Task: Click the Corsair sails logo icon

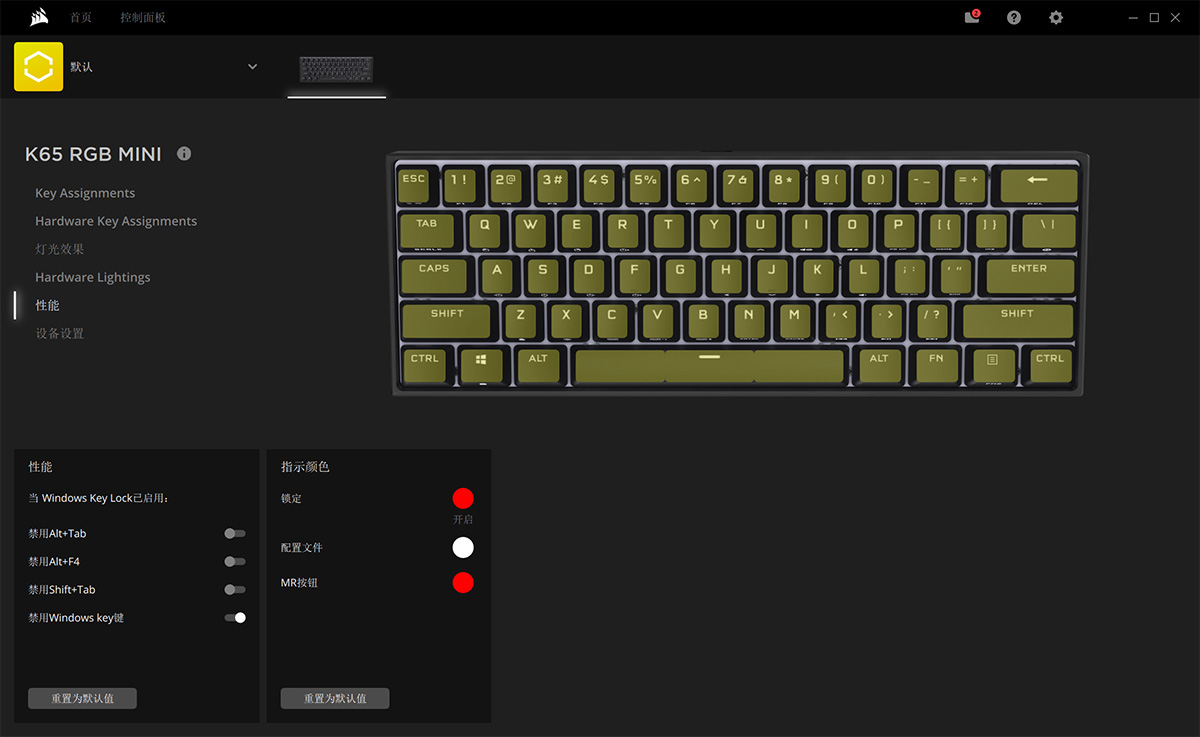Action: click(x=38, y=17)
